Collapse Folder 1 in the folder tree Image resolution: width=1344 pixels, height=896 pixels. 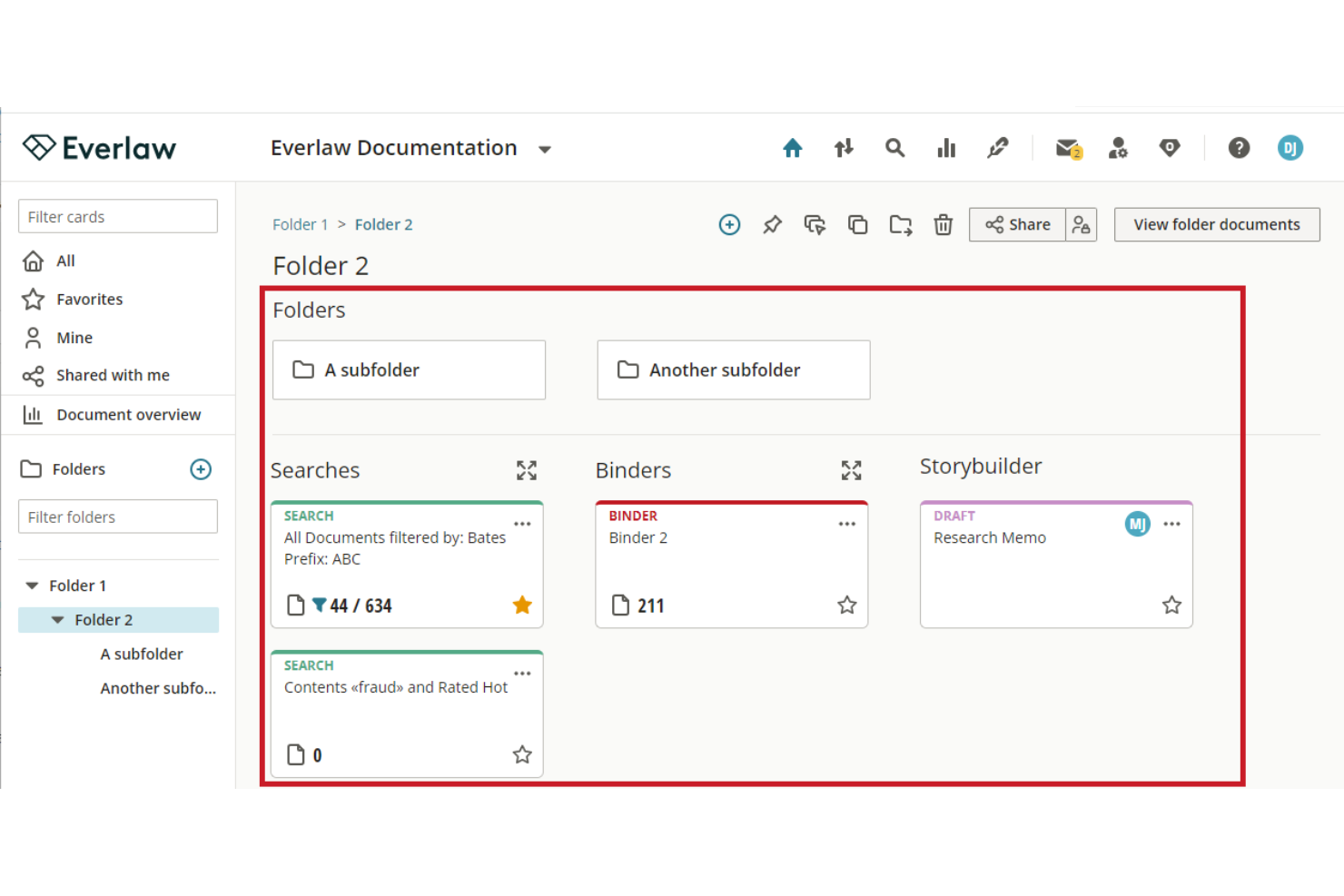pos(33,586)
